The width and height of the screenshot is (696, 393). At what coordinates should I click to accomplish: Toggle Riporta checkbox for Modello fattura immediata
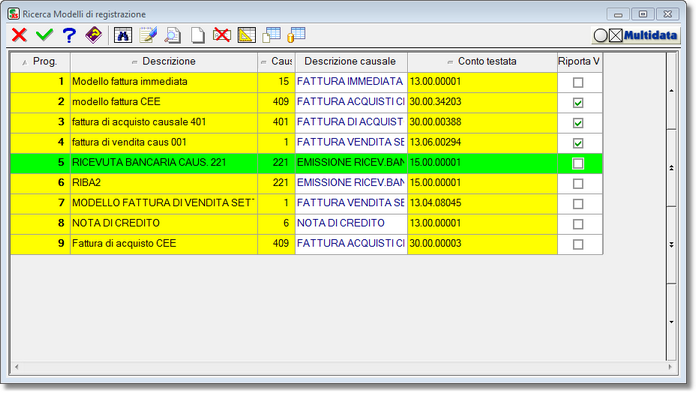[x=577, y=83]
